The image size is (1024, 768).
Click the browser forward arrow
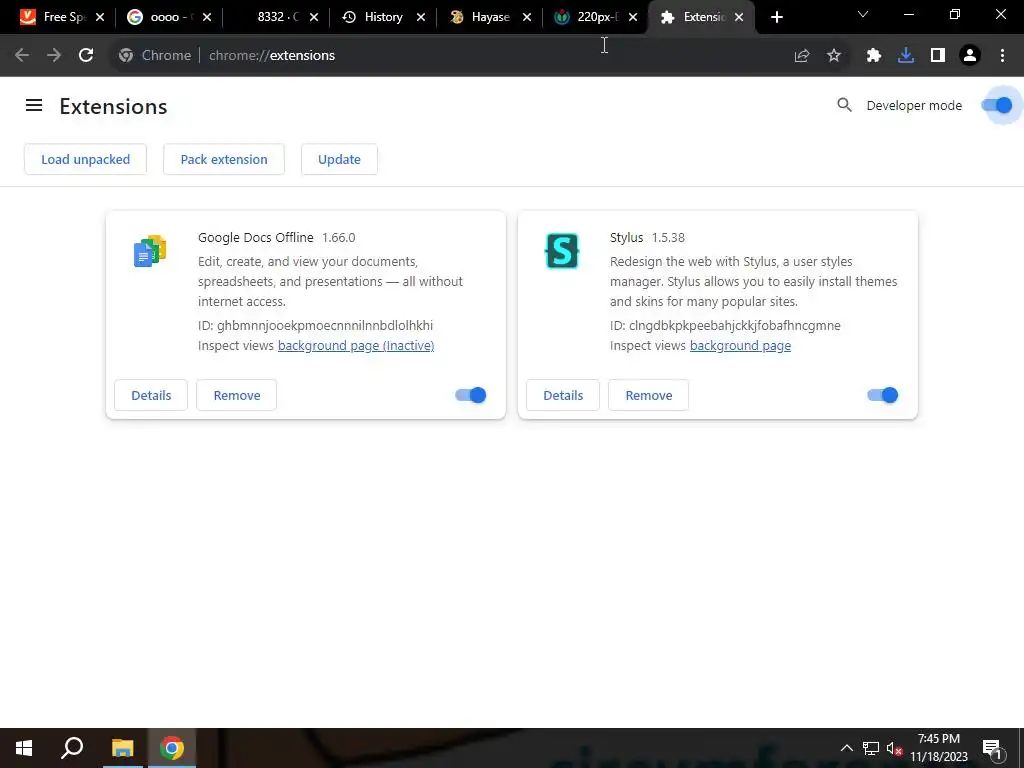(54, 56)
